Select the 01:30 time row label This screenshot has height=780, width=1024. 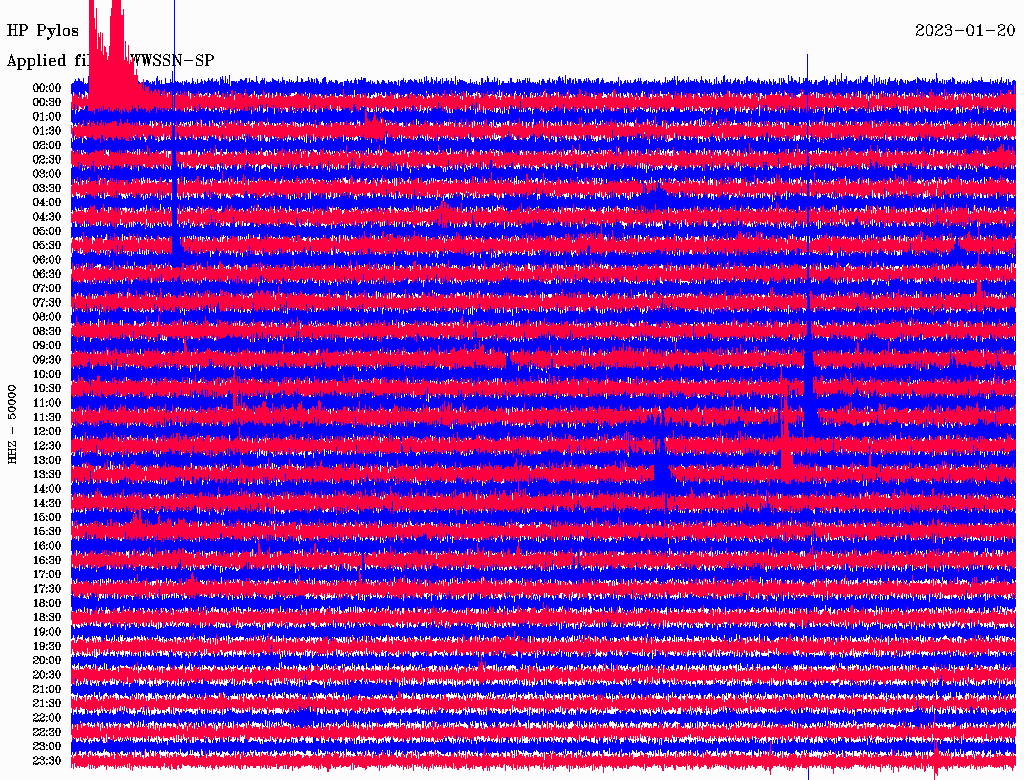(47, 131)
